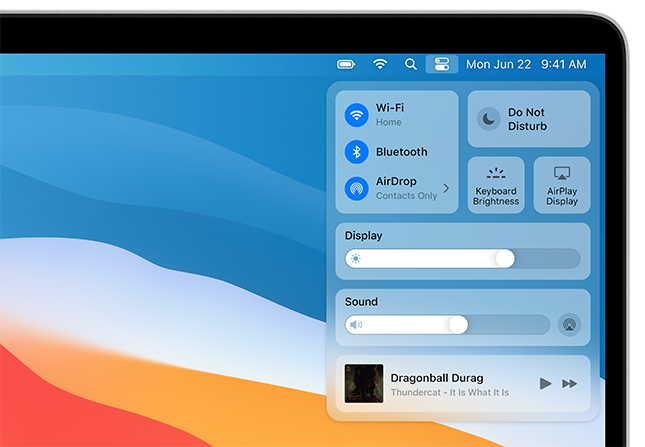Open the battery status menu bar icon
This screenshot has height=447, width=645.
tap(346, 65)
